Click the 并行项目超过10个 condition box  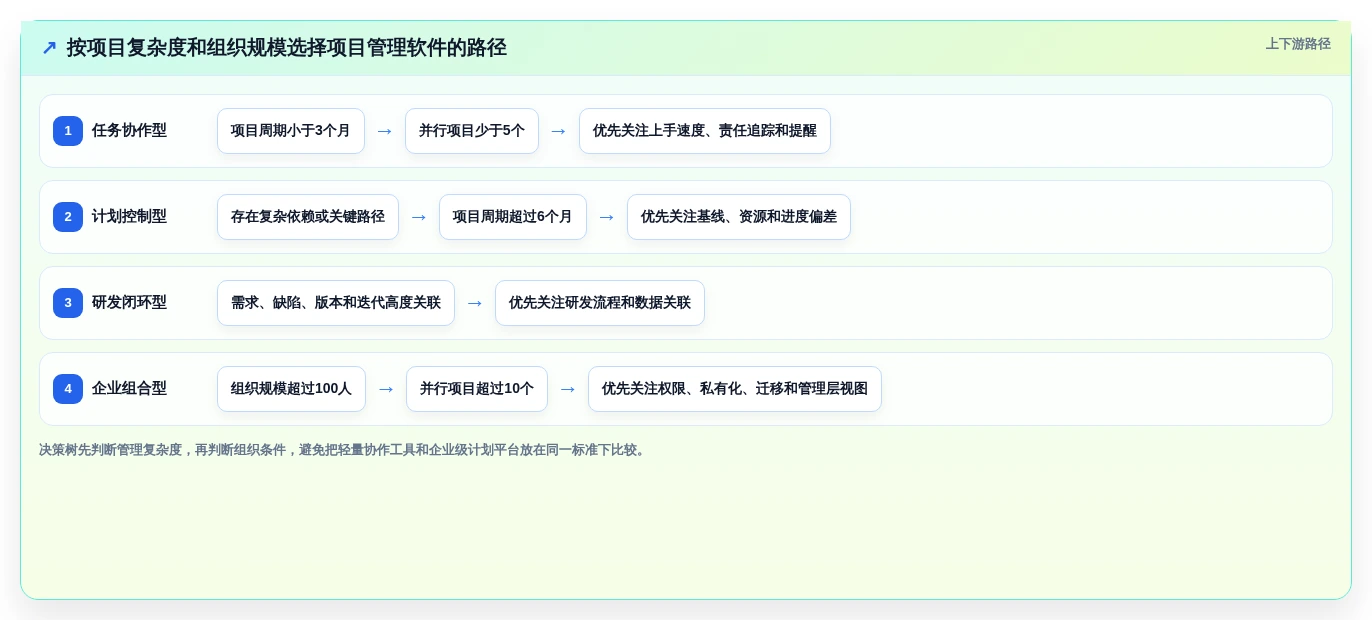[477, 389]
